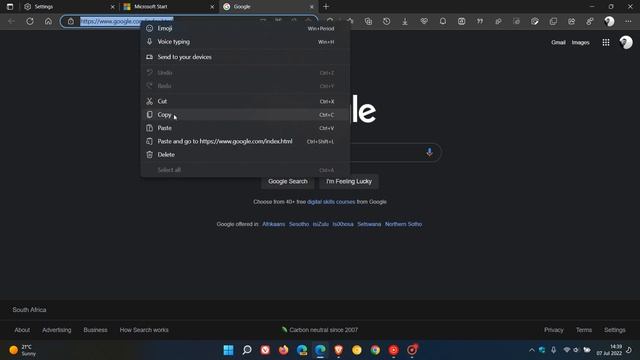
Task: Go to the home page via house icon
Action: [48, 21]
